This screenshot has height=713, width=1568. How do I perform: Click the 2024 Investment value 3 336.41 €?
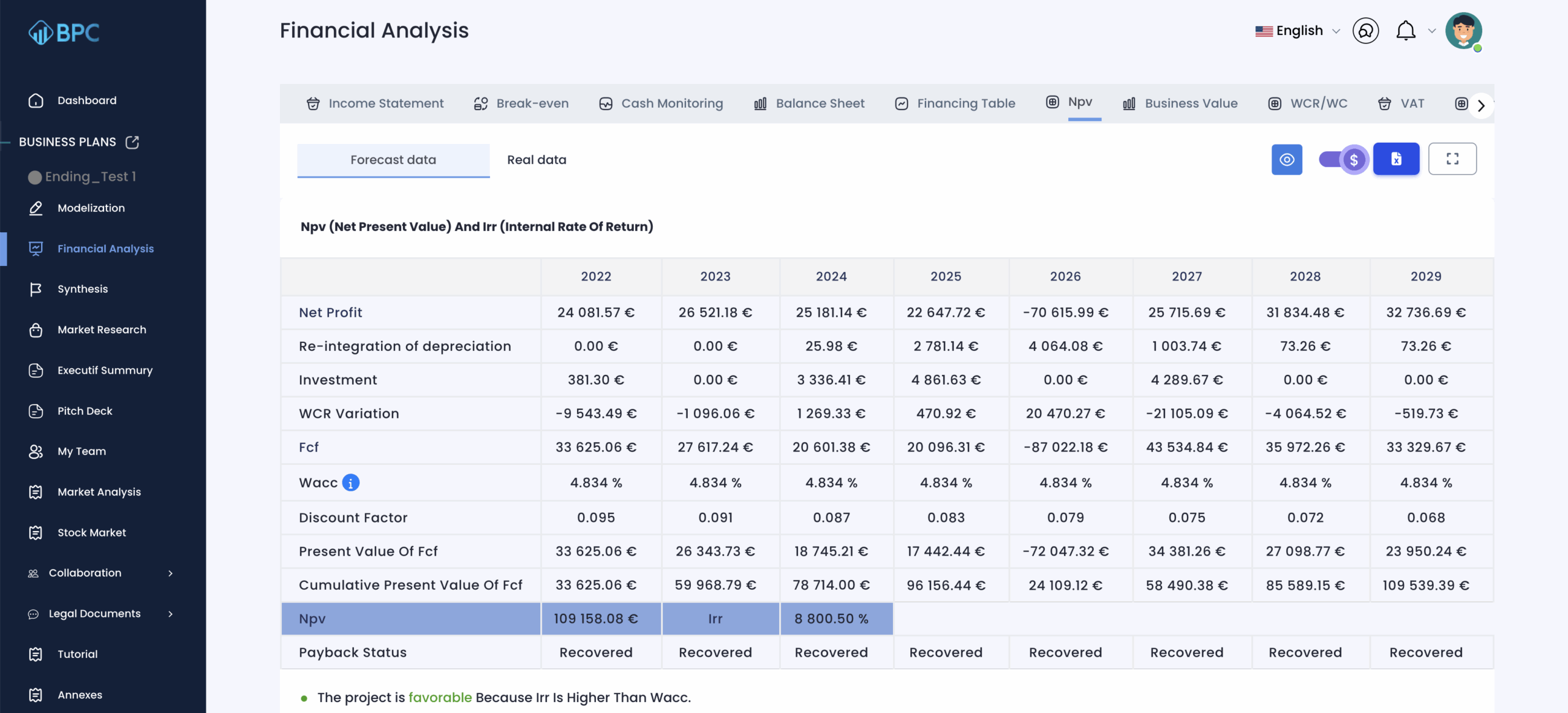pos(831,380)
